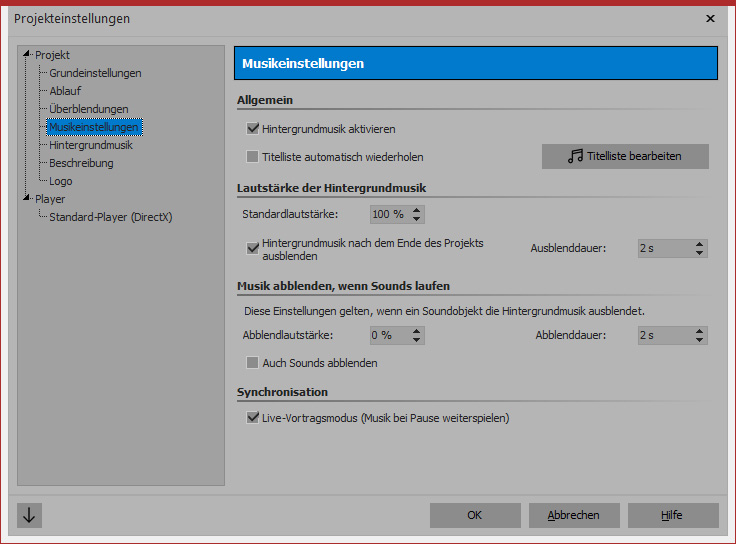Screen dimensions: 736x544
Task: Untick Hintergrundmusik nach dem Ende ausblenden
Action: pyautogui.click(x=253, y=248)
